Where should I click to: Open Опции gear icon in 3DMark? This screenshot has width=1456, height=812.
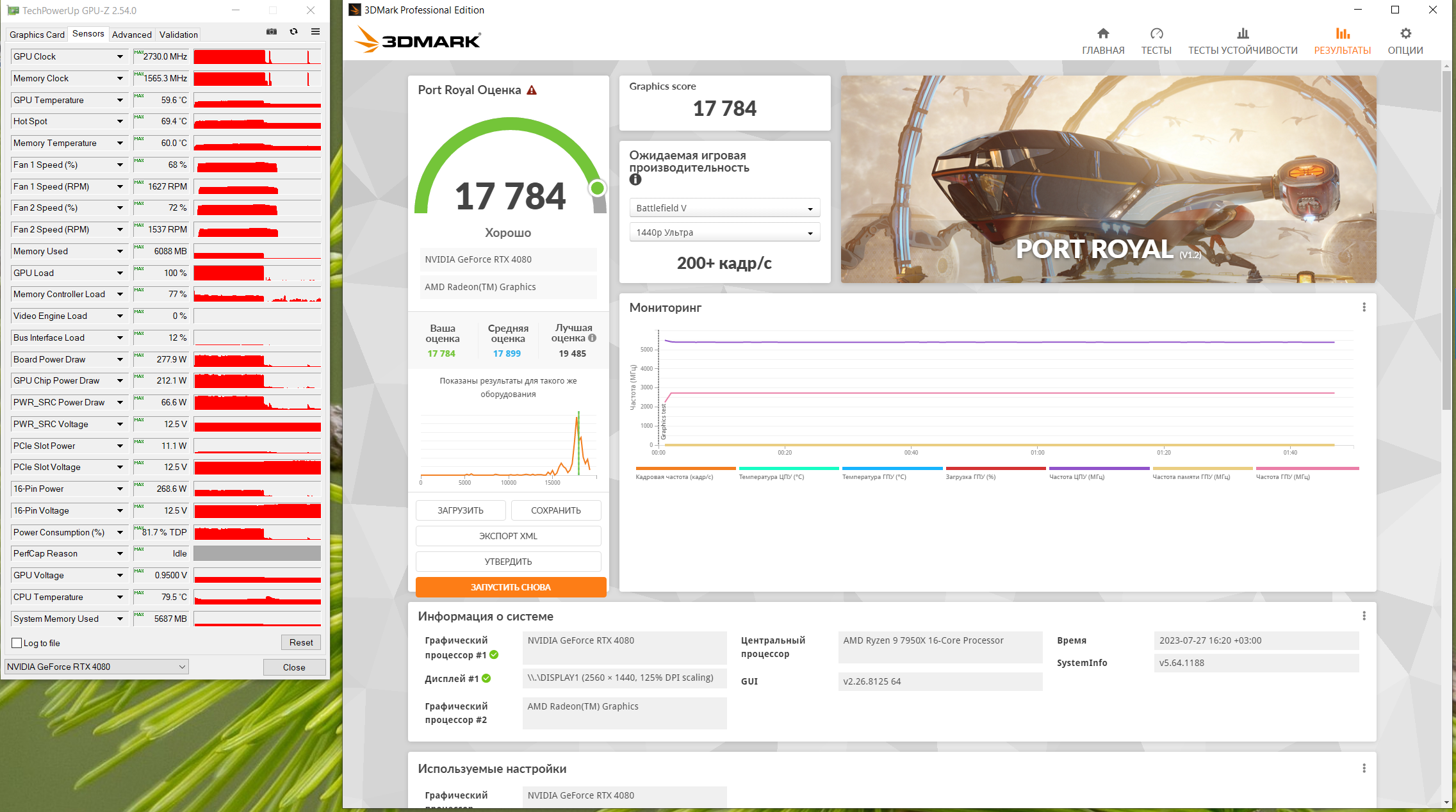click(1405, 34)
